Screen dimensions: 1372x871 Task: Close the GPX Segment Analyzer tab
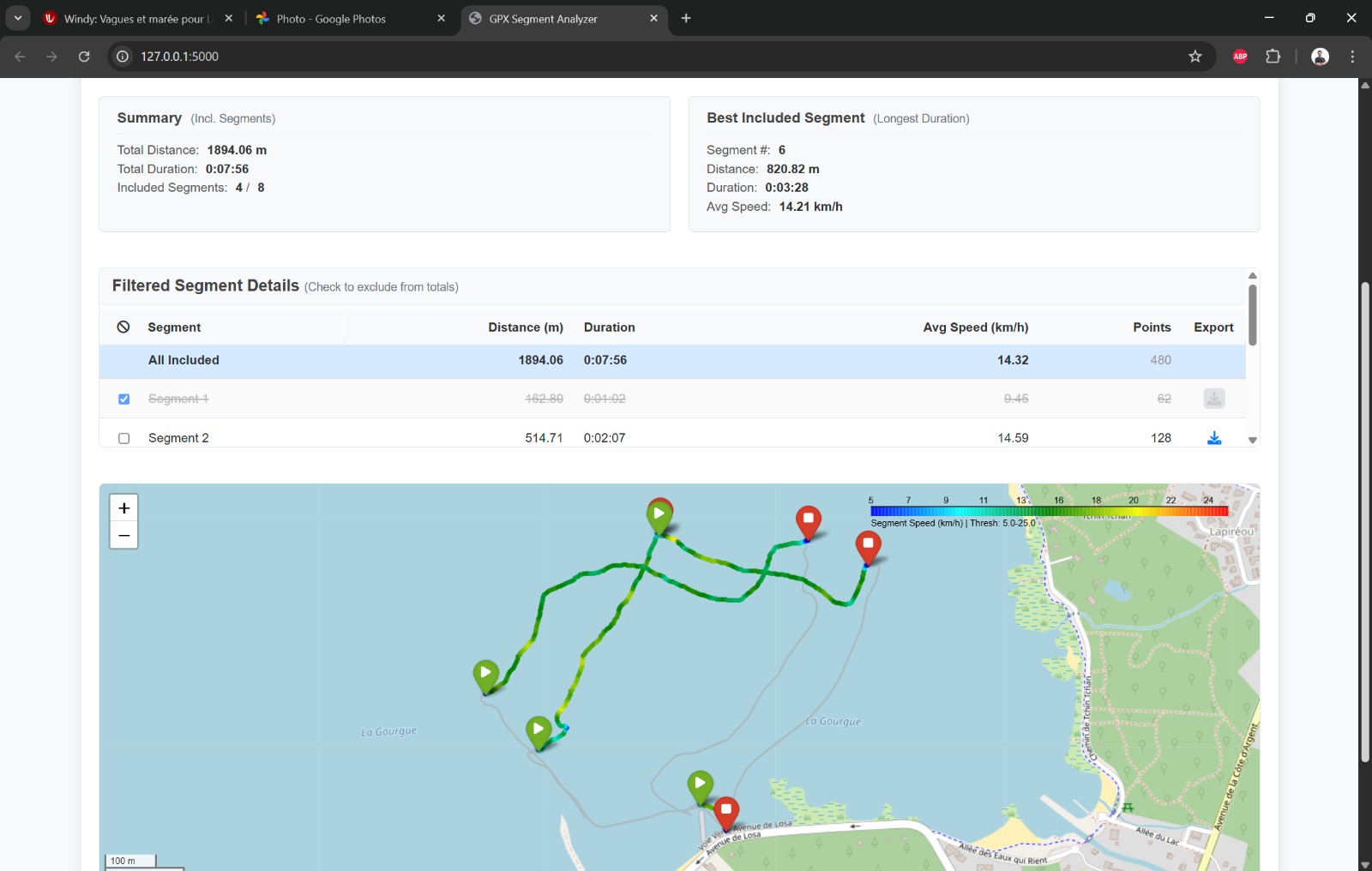tap(653, 18)
